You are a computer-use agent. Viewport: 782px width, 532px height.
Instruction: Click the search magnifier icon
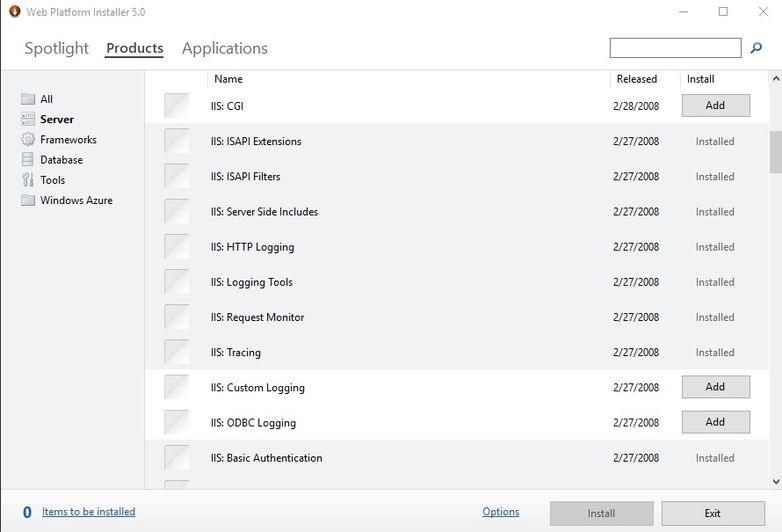click(756, 48)
